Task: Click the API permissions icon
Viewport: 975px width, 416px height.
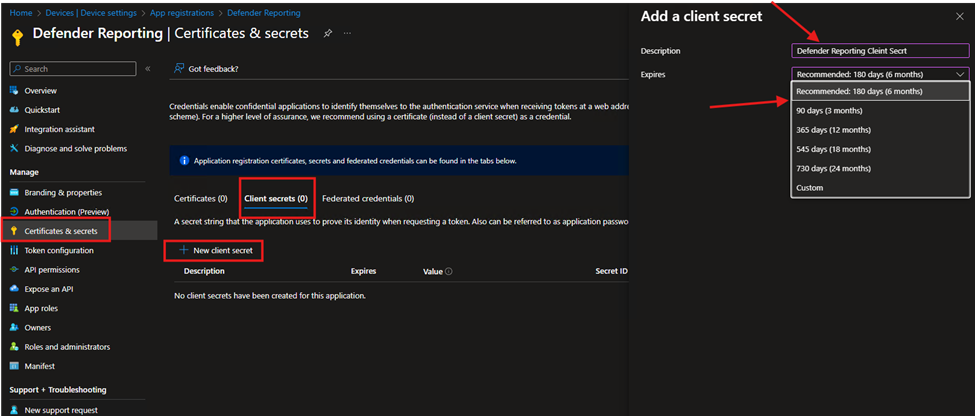Action: (x=14, y=270)
